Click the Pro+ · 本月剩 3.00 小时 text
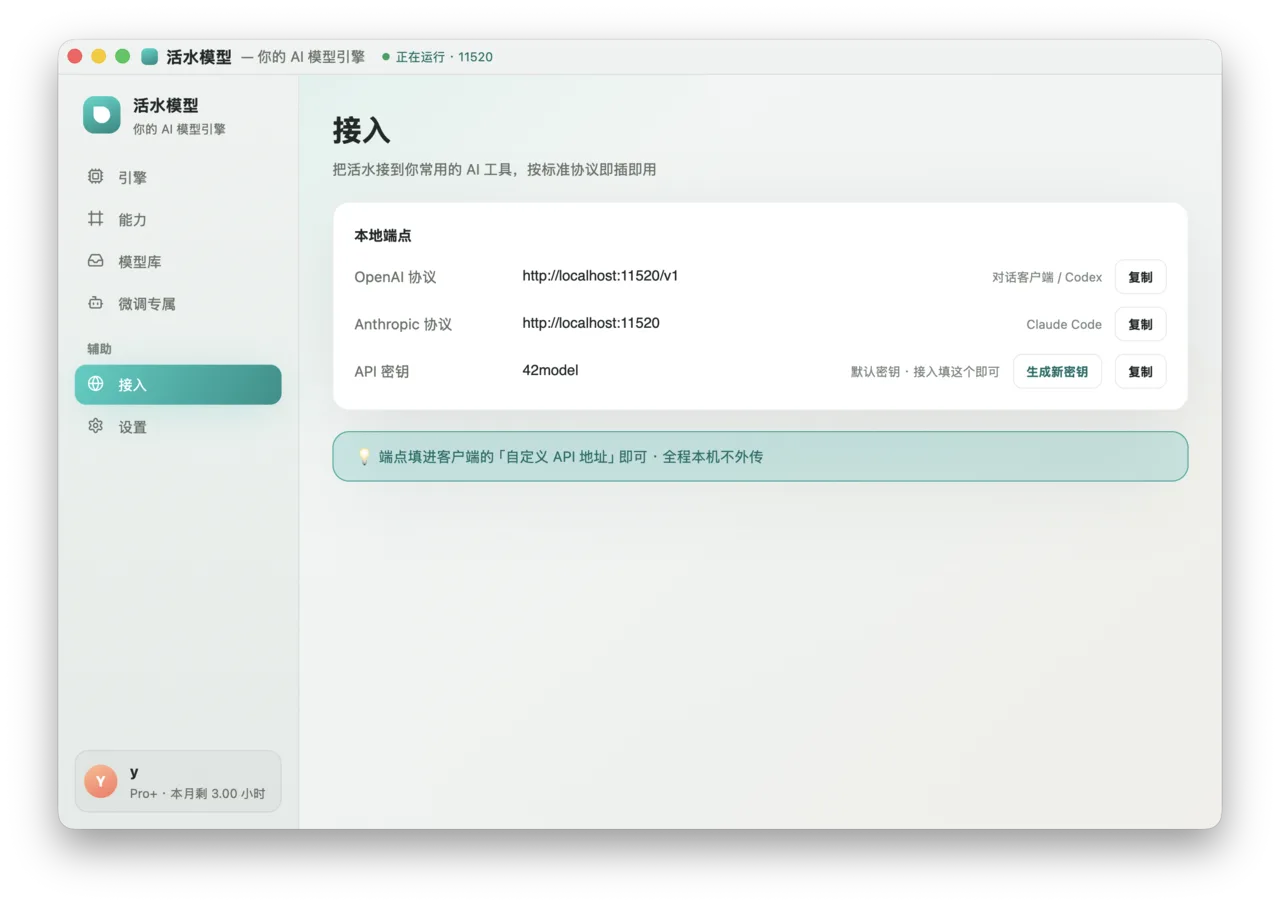 click(197, 793)
